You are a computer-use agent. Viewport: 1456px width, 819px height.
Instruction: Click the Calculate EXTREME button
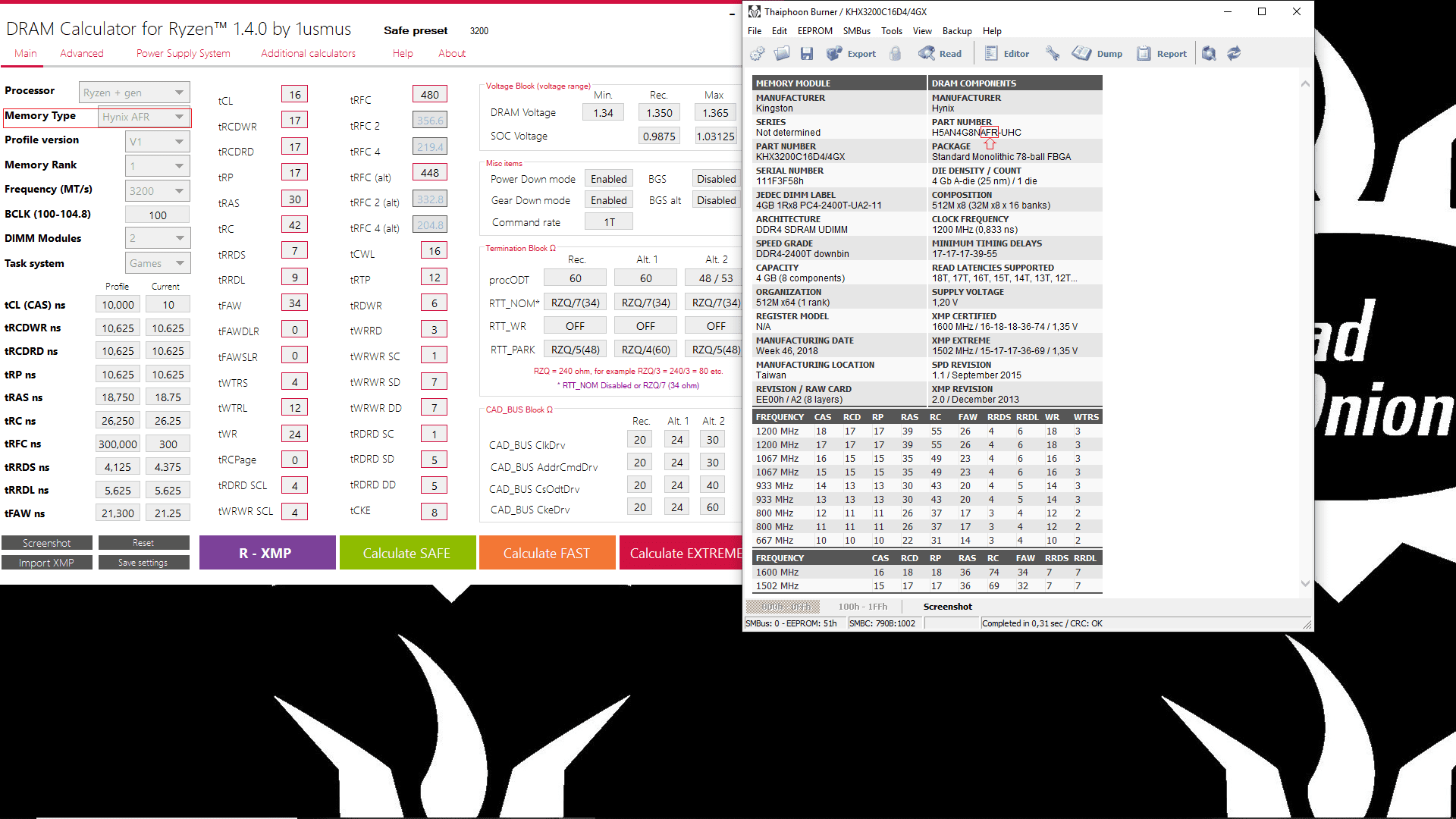pos(680,553)
